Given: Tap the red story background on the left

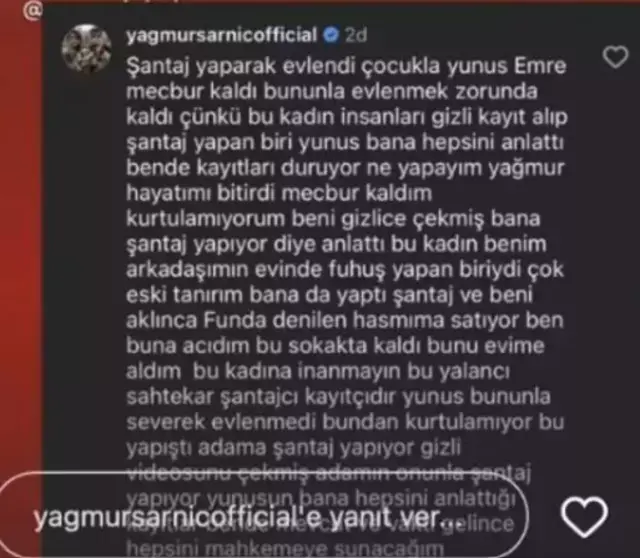Looking at the screenshot, I should [x=20, y=245].
